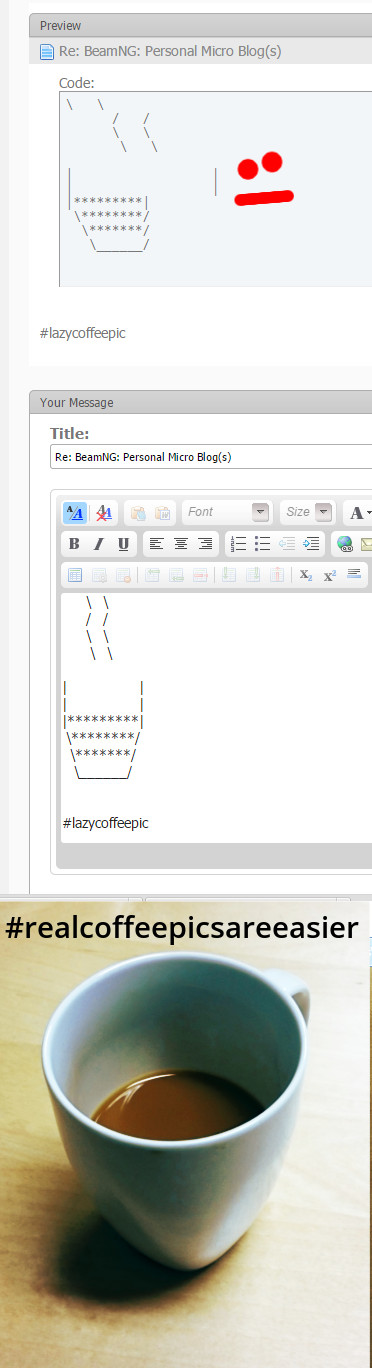The image size is (372, 1368).
Task: Click the Preview panel header
Action: click(x=200, y=25)
